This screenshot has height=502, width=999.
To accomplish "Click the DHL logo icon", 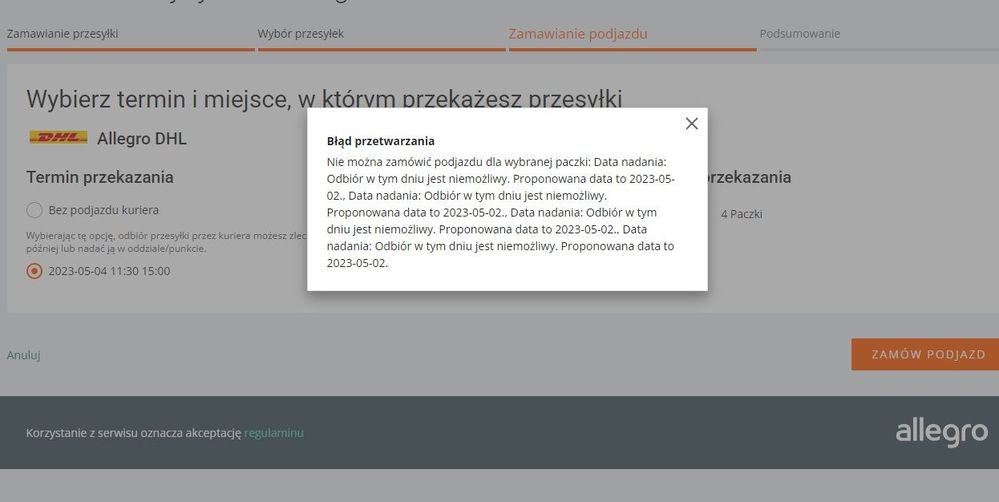I will [58, 138].
